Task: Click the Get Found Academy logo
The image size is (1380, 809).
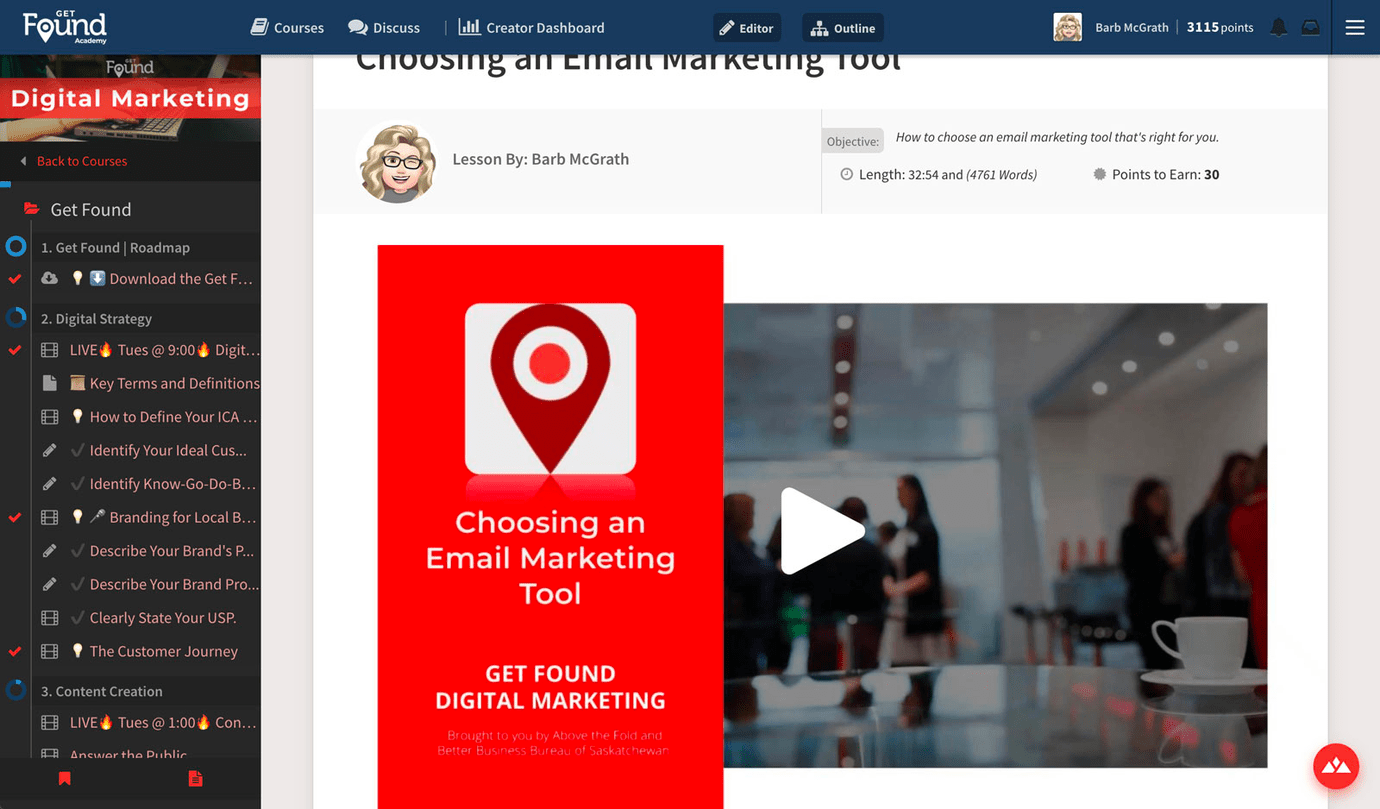Action: tap(65, 27)
